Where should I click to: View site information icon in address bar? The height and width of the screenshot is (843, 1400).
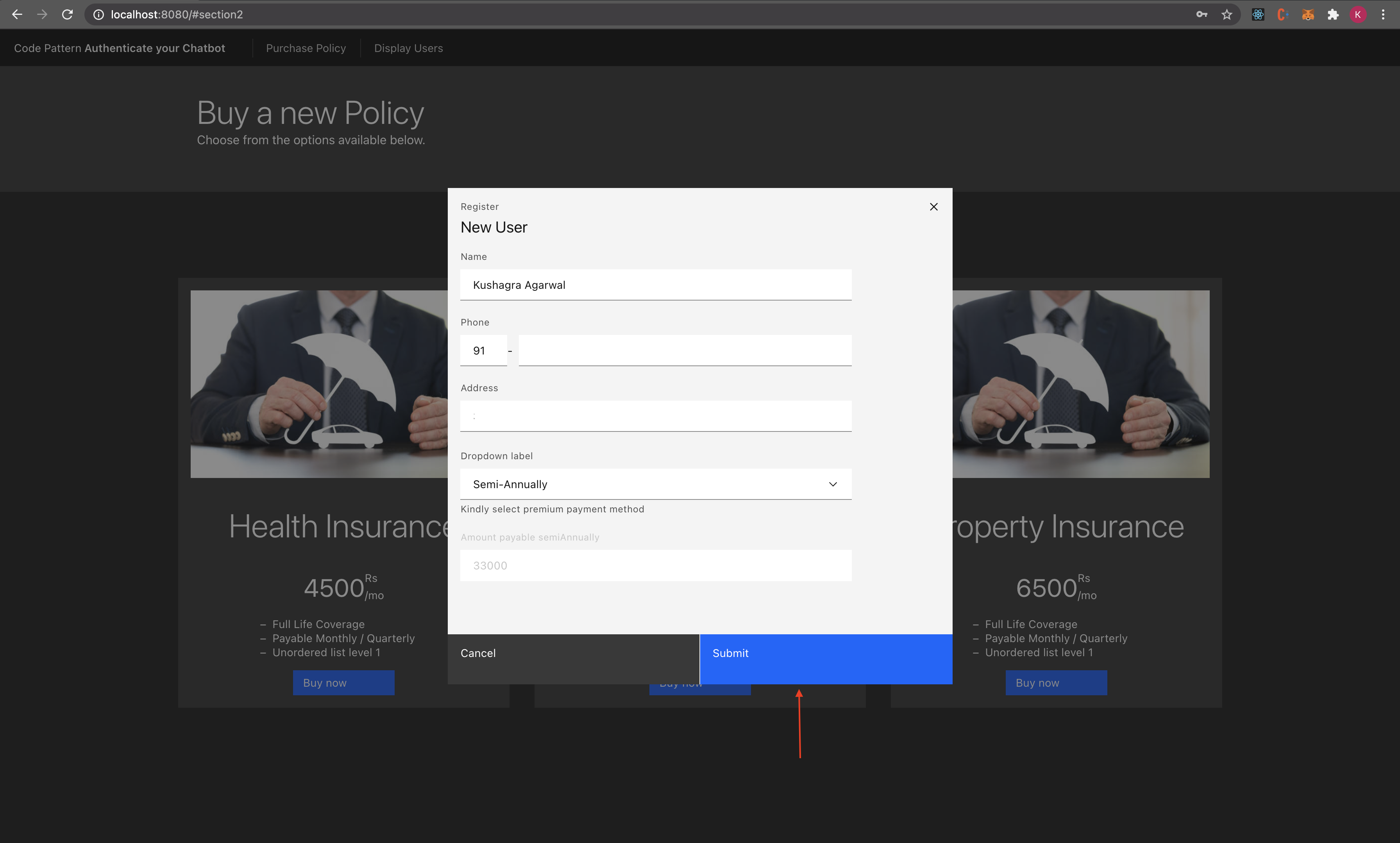(98, 15)
